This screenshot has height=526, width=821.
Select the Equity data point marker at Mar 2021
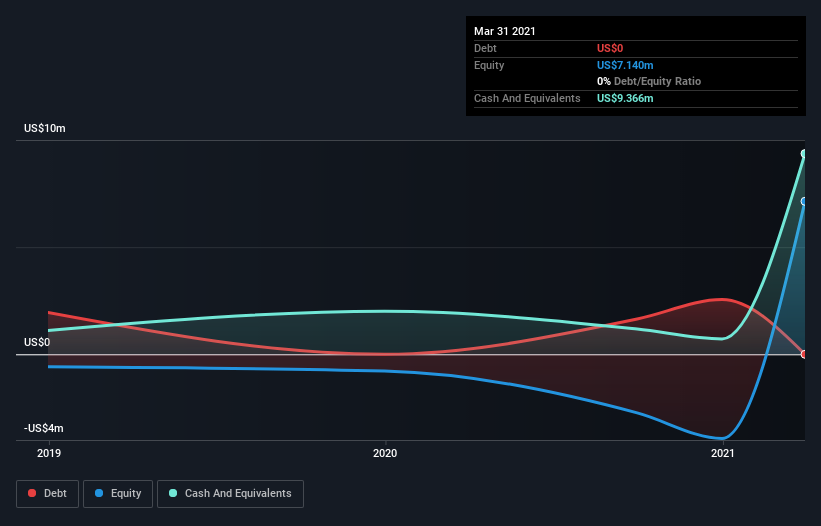pos(804,202)
